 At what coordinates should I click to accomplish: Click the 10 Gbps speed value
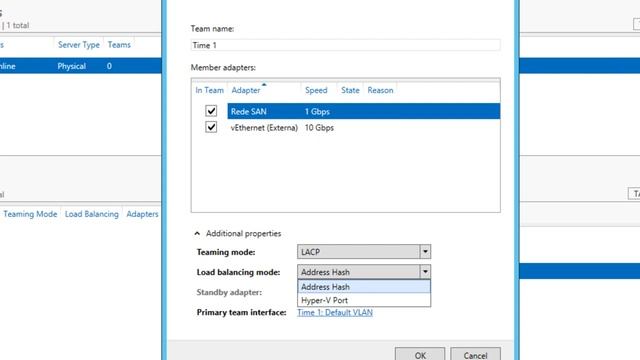pos(319,128)
